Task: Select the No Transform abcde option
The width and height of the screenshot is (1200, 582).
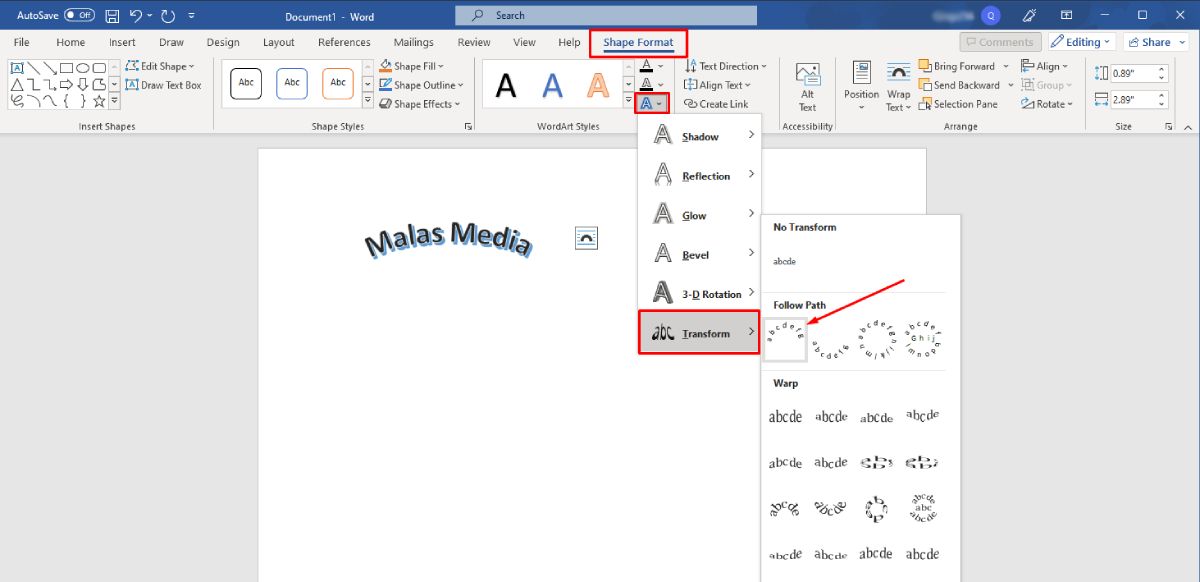Action: point(785,261)
